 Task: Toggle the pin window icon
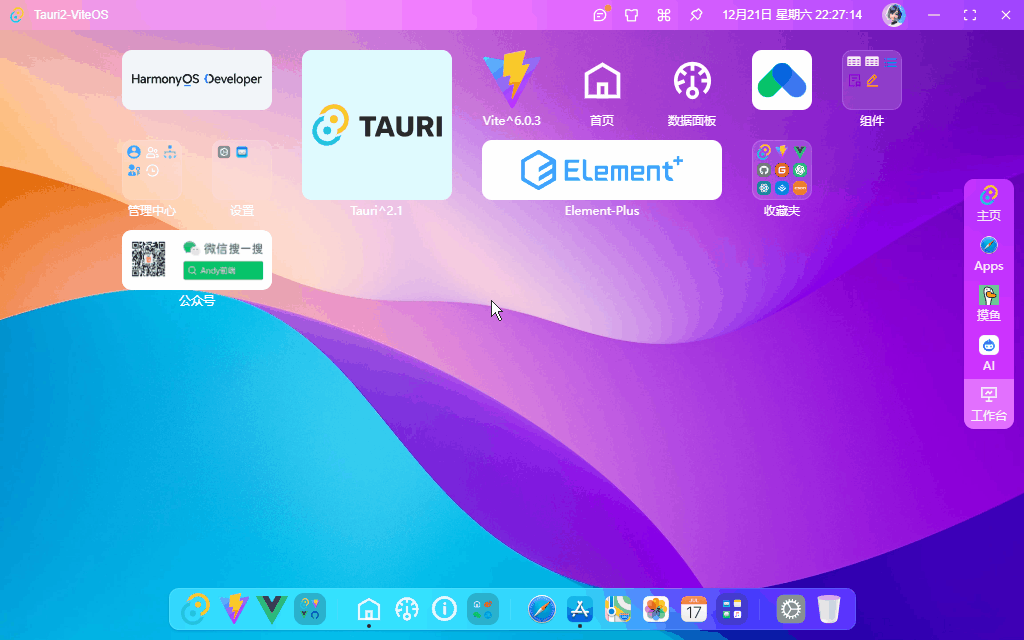point(696,14)
